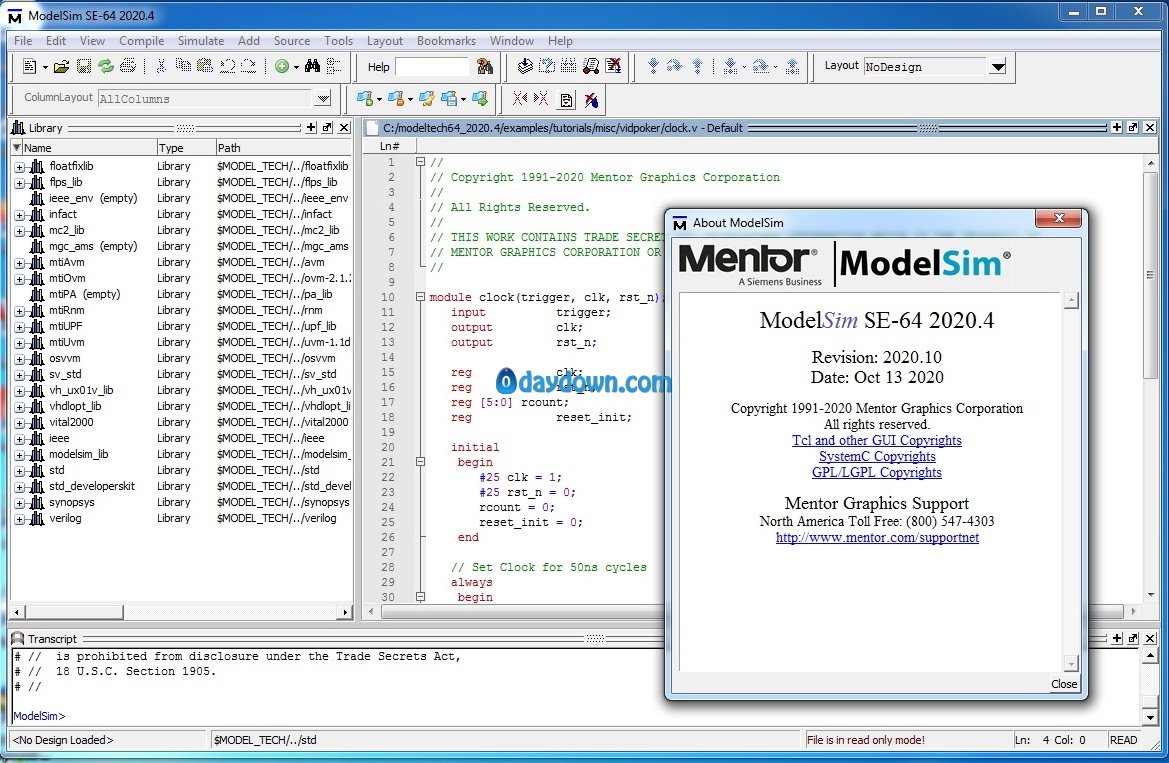Click the Undo toolbar icon
The image size is (1169, 763).
pos(227,66)
